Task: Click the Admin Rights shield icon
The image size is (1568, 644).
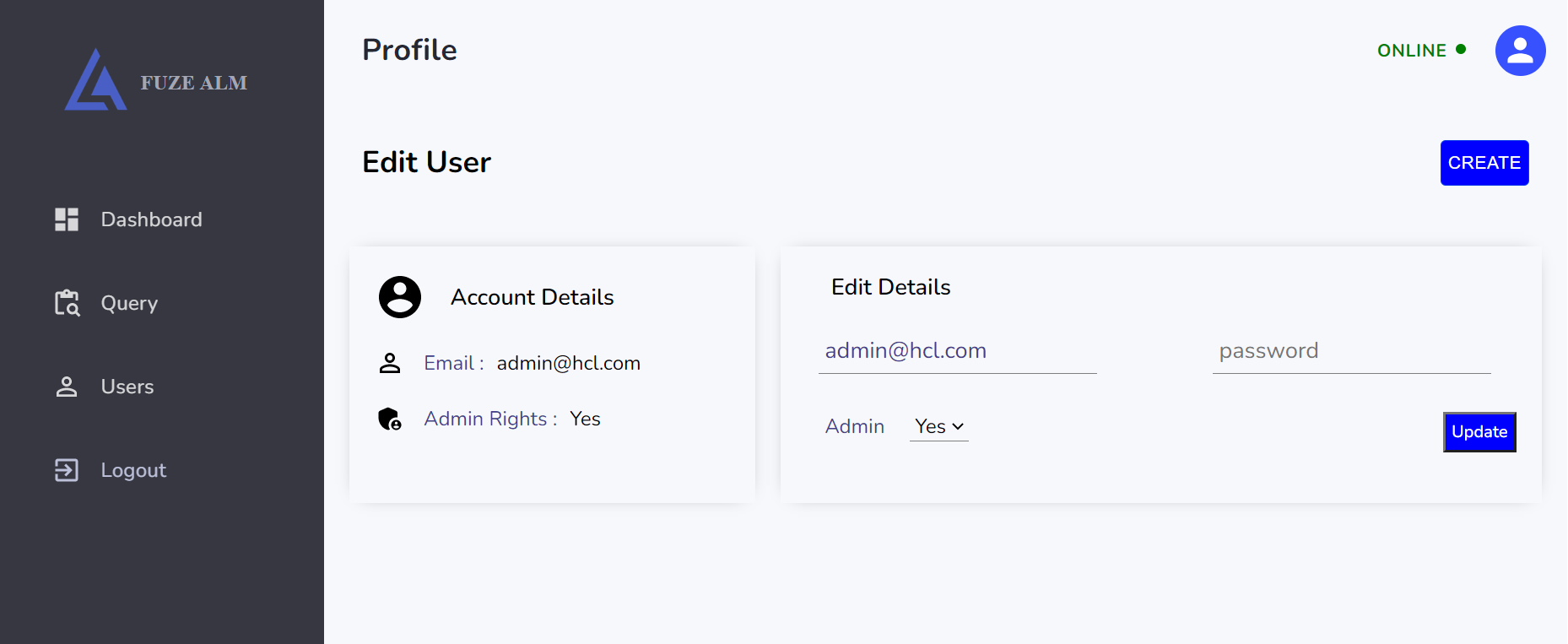Action: tap(389, 419)
